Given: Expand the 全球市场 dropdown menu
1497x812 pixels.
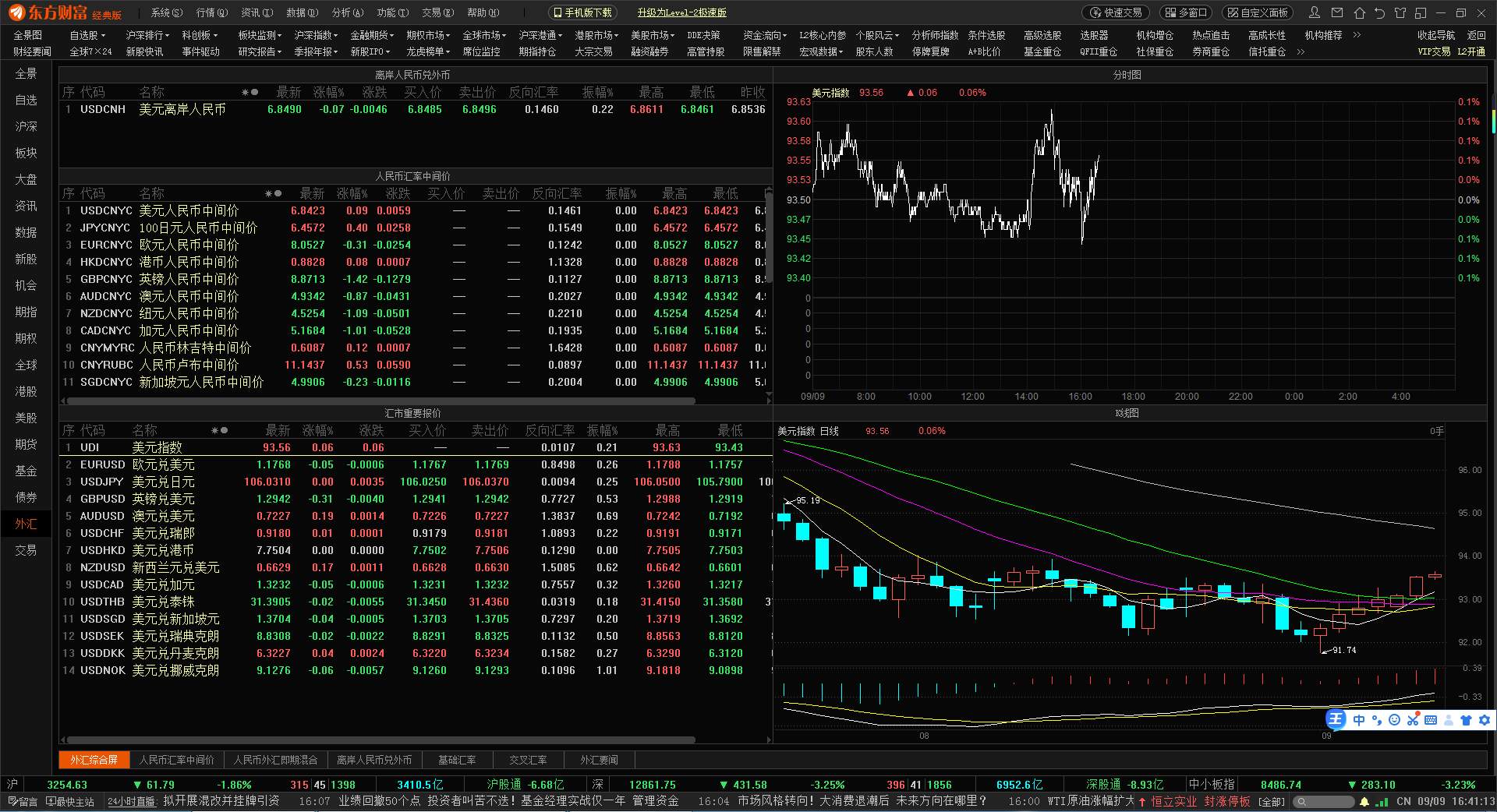Looking at the screenshot, I should pyautogui.click(x=484, y=35).
